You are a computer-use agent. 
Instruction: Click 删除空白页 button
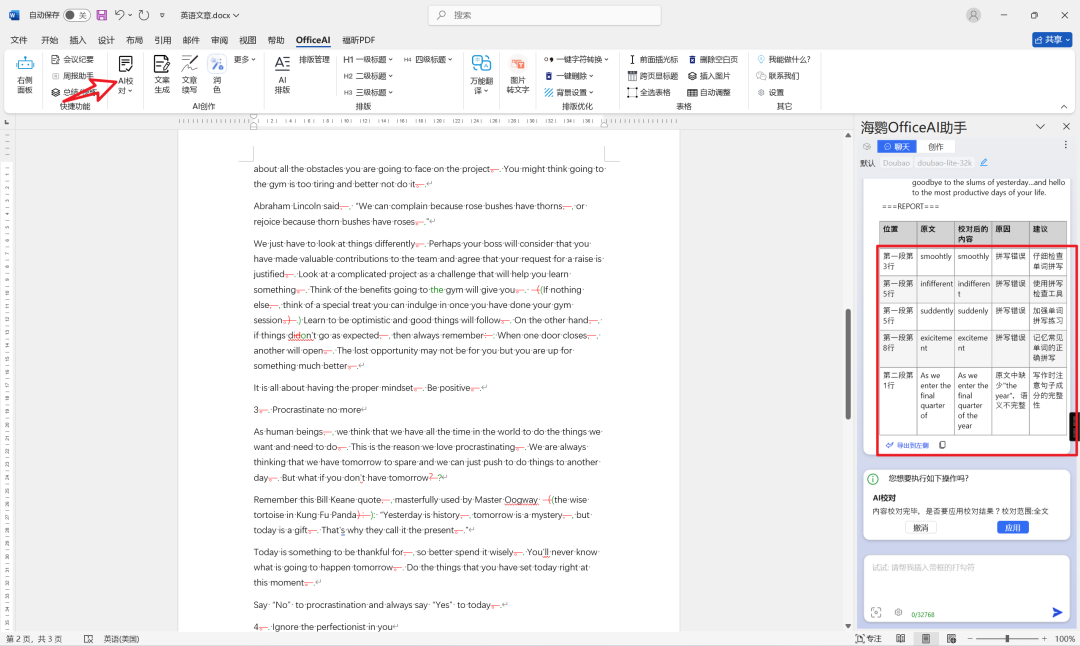point(713,60)
